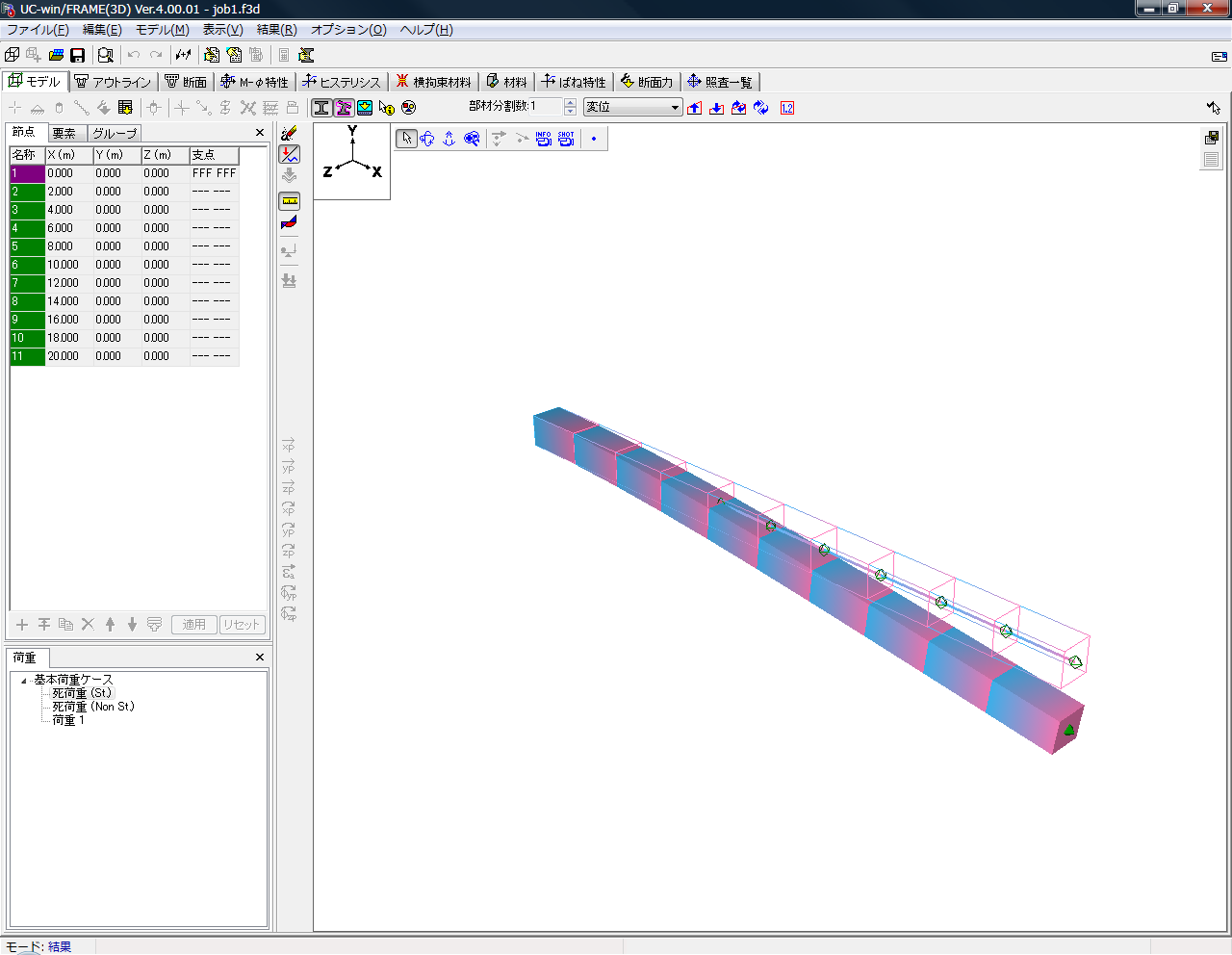Toggle the load diagram button in sidebar
This screenshot has width=1232, height=955.
pyautogui.click(x=289, y=154)
